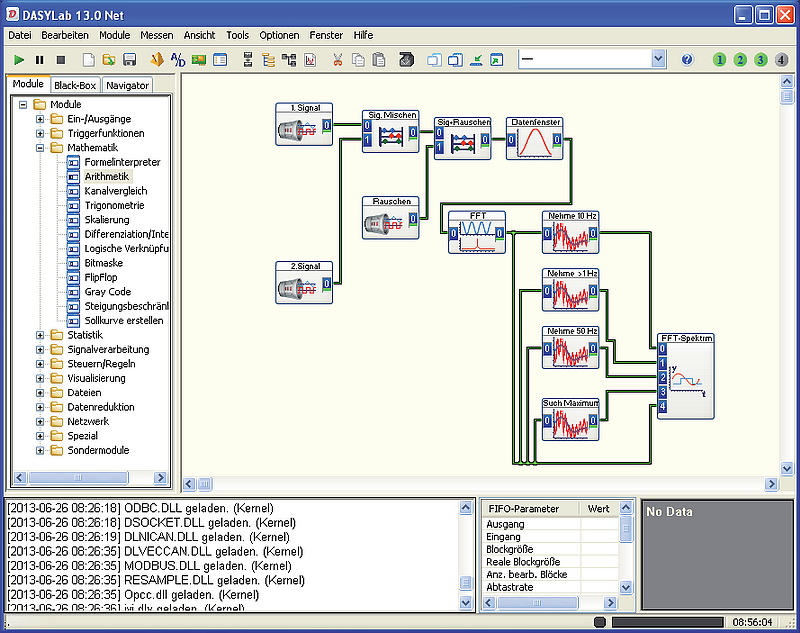
Task: Switch to layout window 1
Action: click(719, 60)
